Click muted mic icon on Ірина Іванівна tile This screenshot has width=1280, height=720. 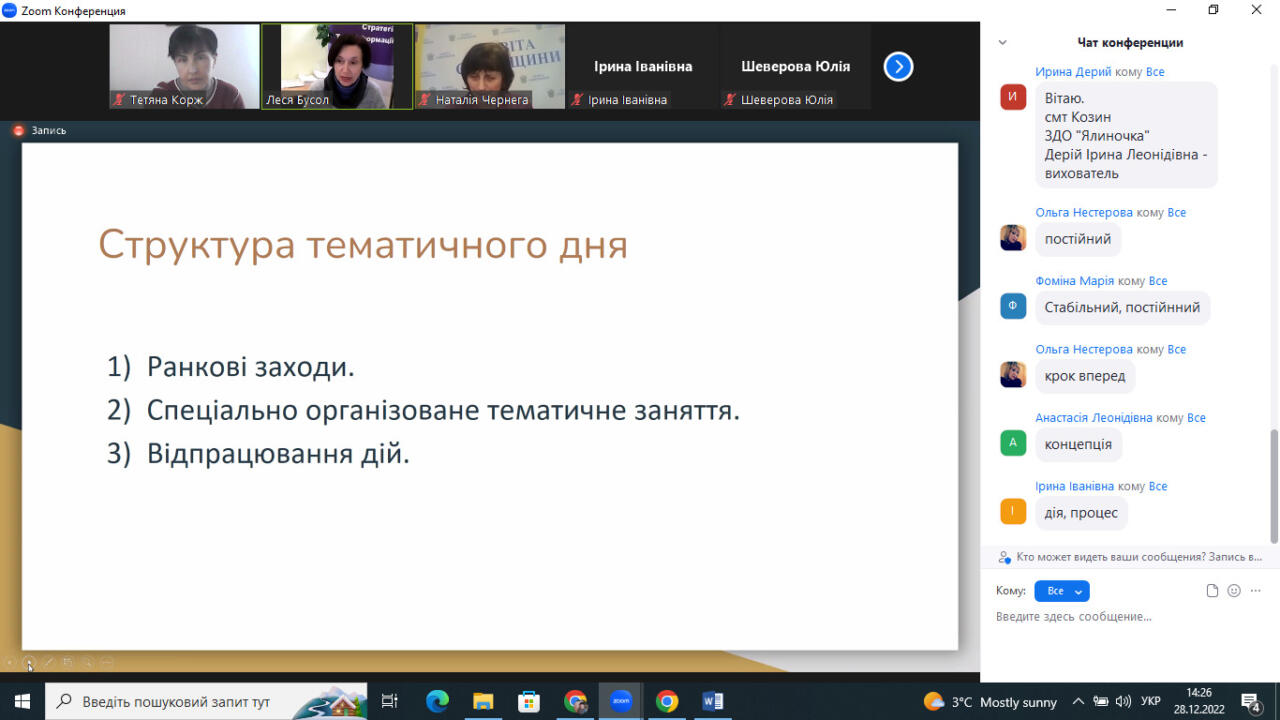577,100
